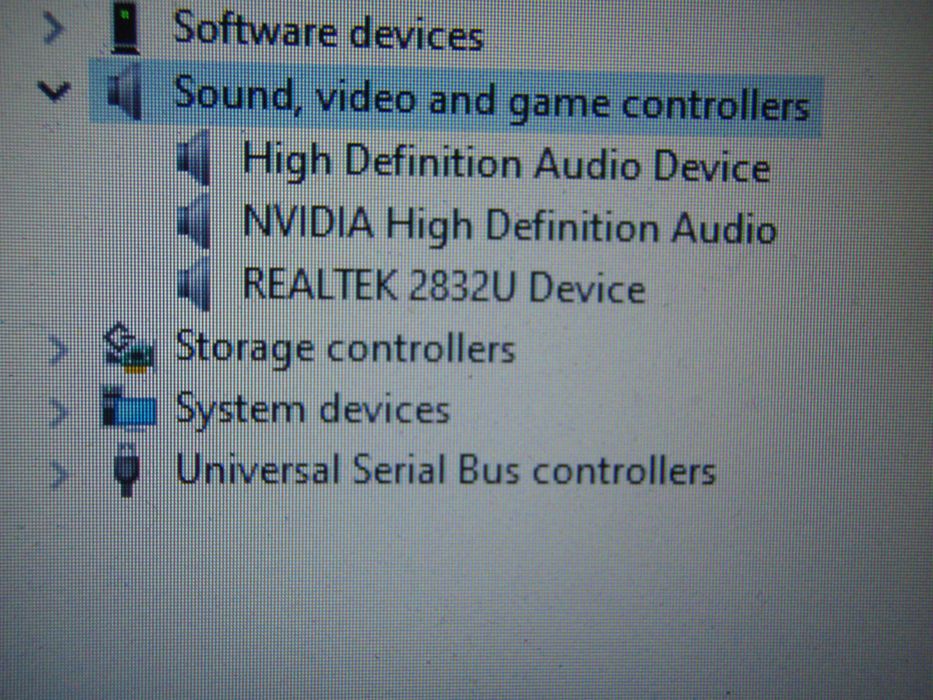Expand the System devices node
This screenshot has width=933, height=700.
coord(58,412)
